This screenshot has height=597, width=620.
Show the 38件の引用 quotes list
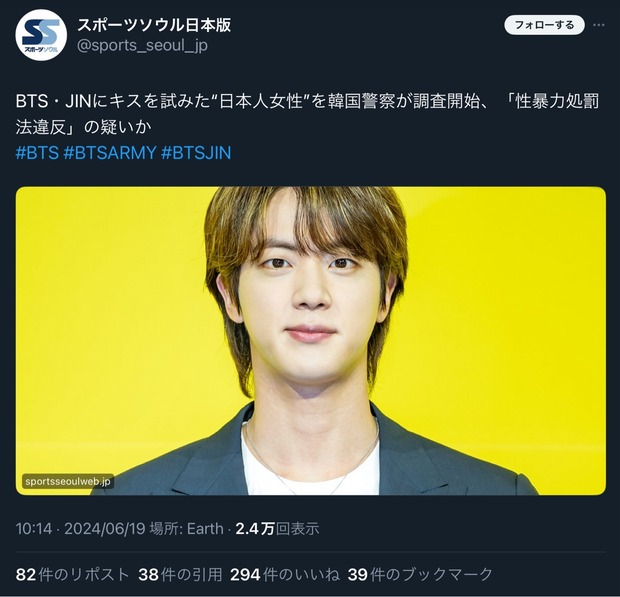[180, 574]
